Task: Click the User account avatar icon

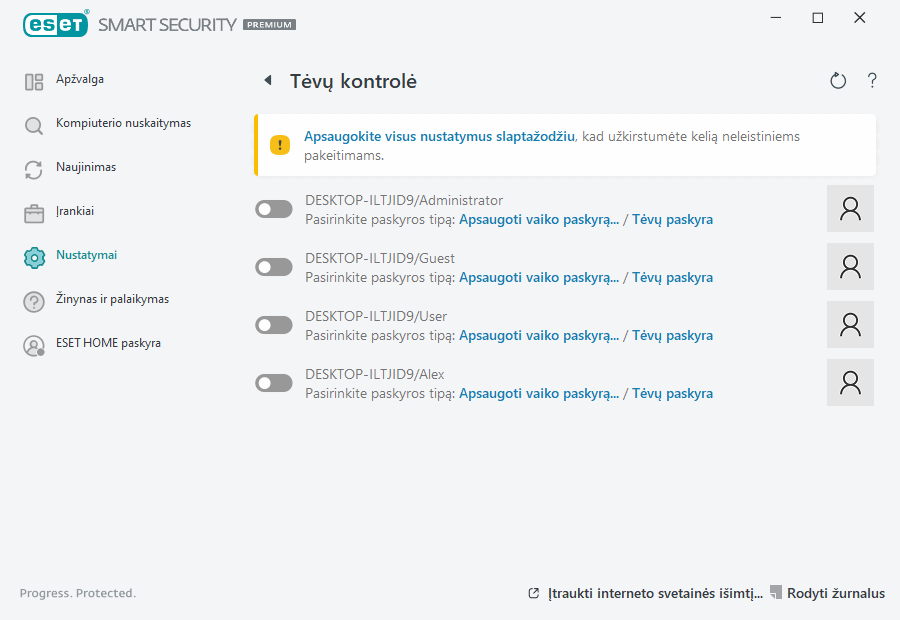Action: (x=850, y=325)
